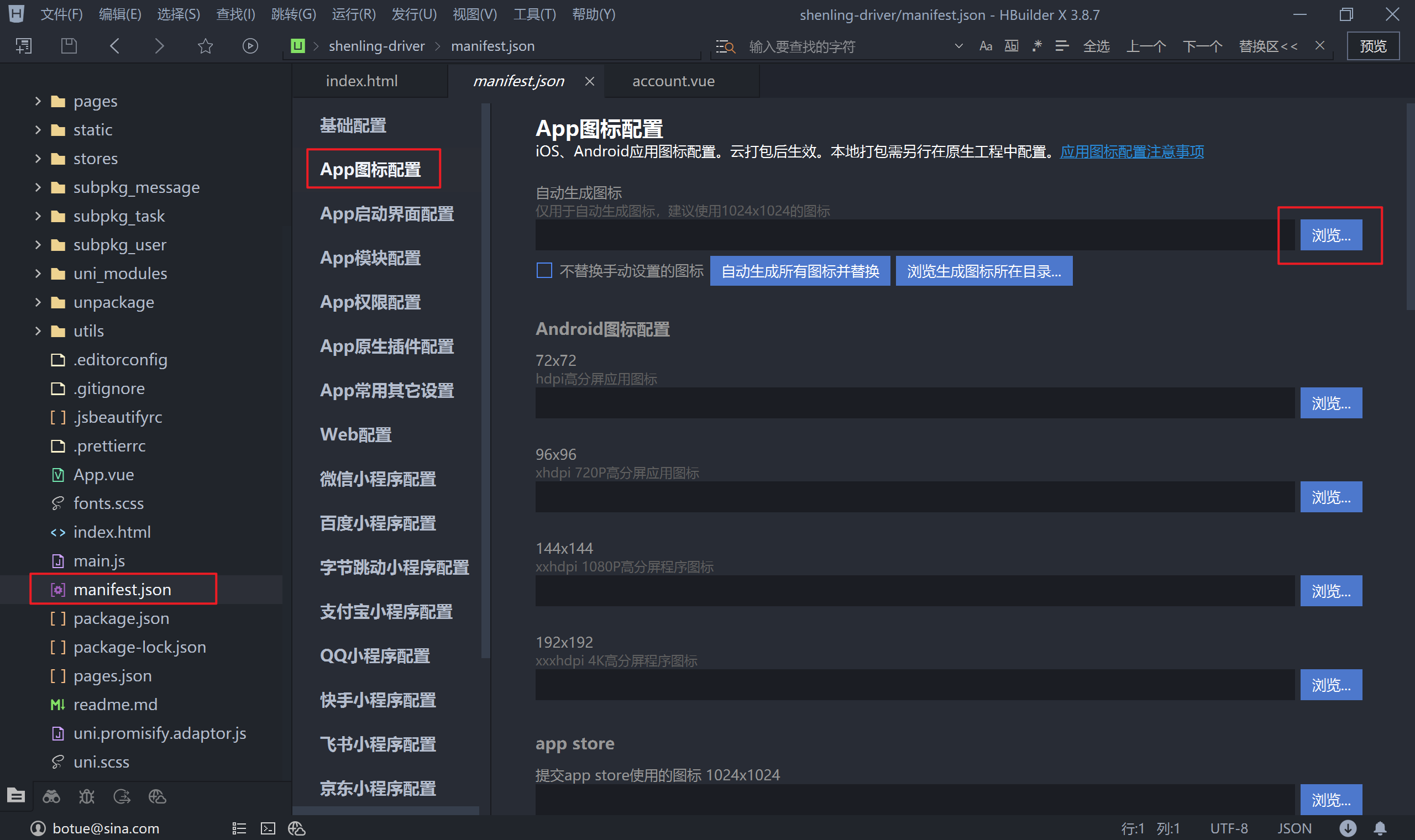The image size is (1415, 840).
Task: Click the navigate back arrow icon
Action: click(x=115, y=46)
